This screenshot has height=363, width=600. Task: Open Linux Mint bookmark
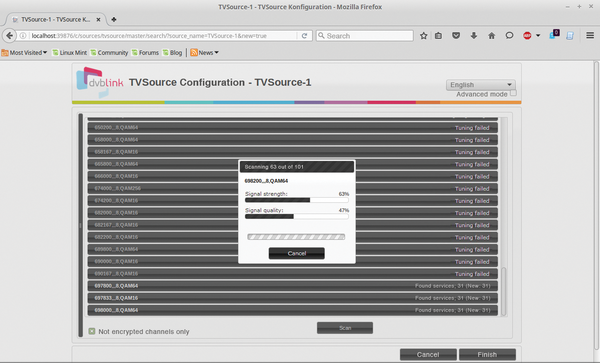tap(70, 52)
